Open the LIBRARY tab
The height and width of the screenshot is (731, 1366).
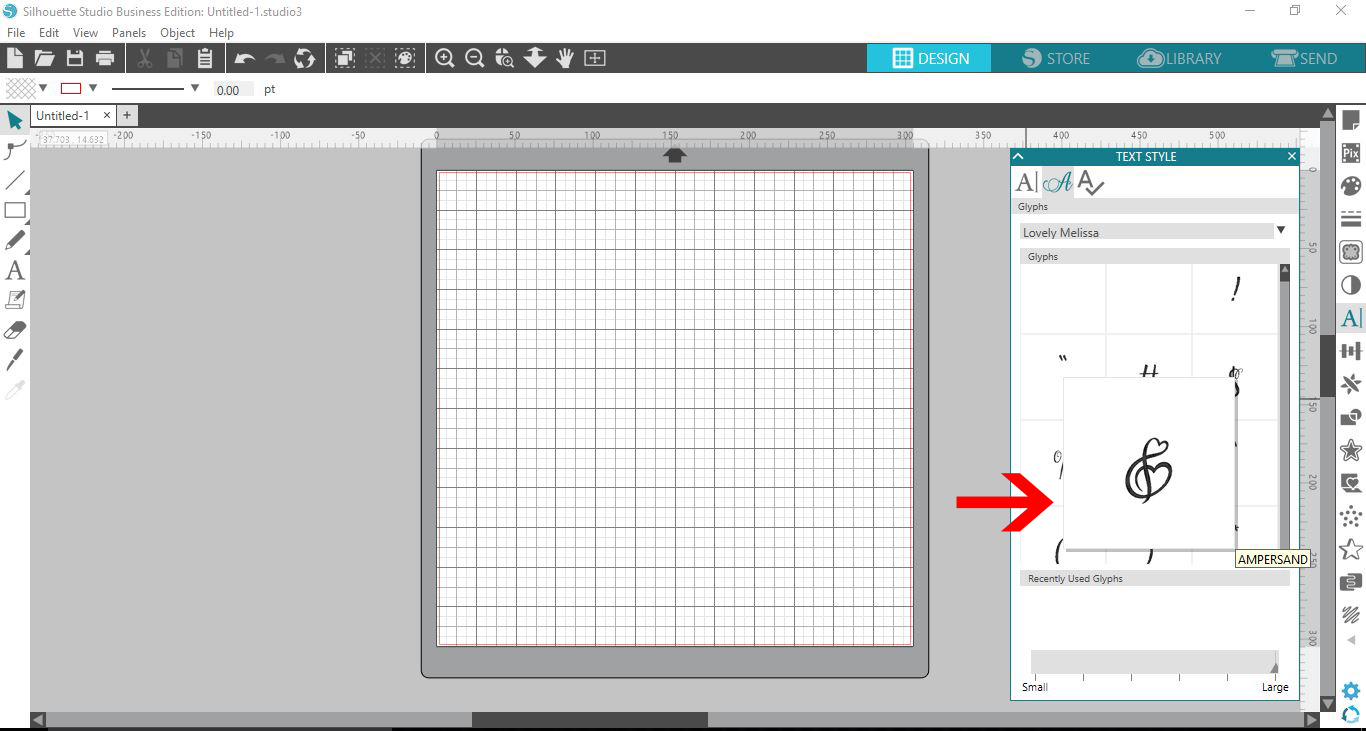coord(1180,58)
